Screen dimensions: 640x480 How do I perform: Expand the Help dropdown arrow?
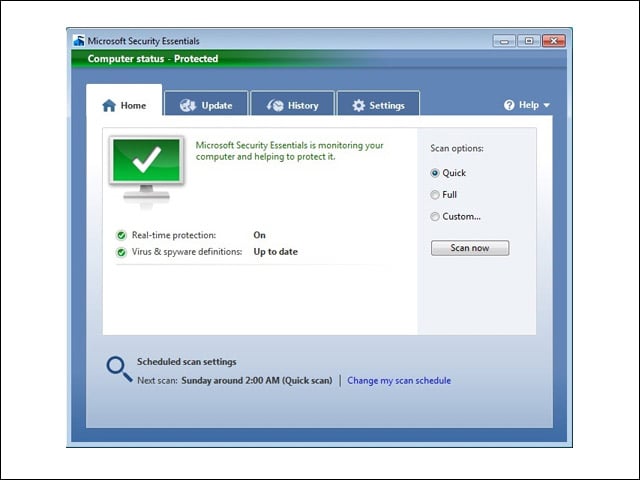547,105
